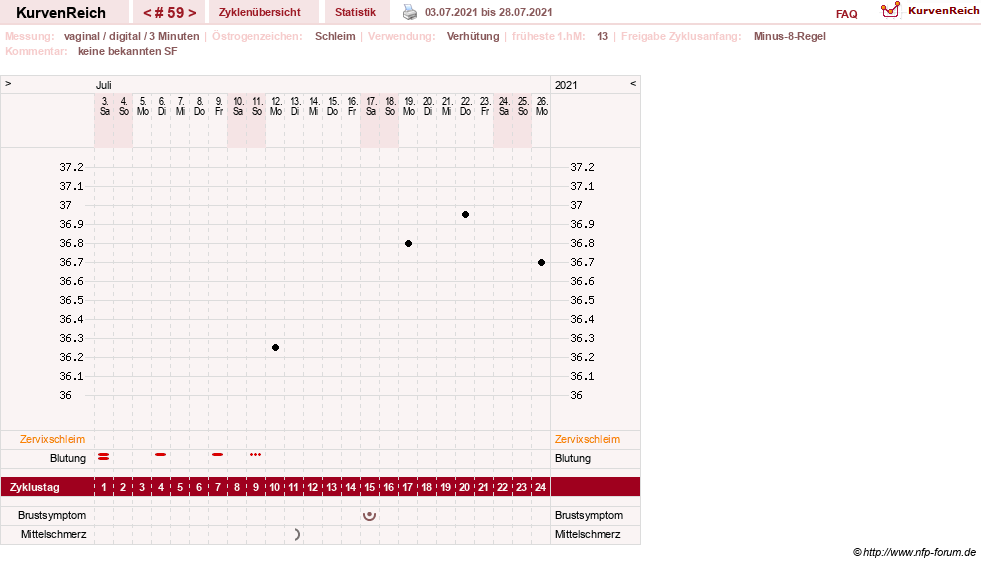Click the right 'Mittelschmerz' row label

[x=587, y=534]
